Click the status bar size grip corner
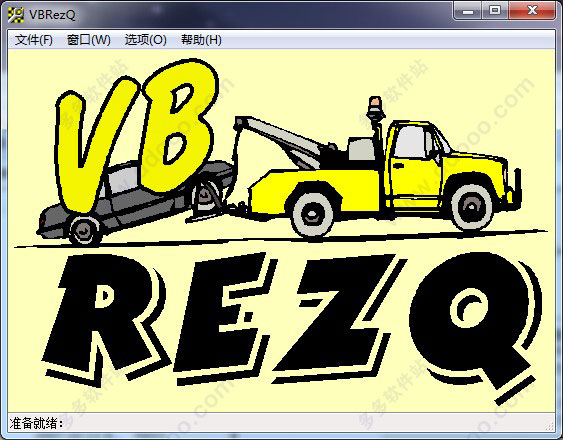The height and width of the screenshot is (440, 563). 550,426
